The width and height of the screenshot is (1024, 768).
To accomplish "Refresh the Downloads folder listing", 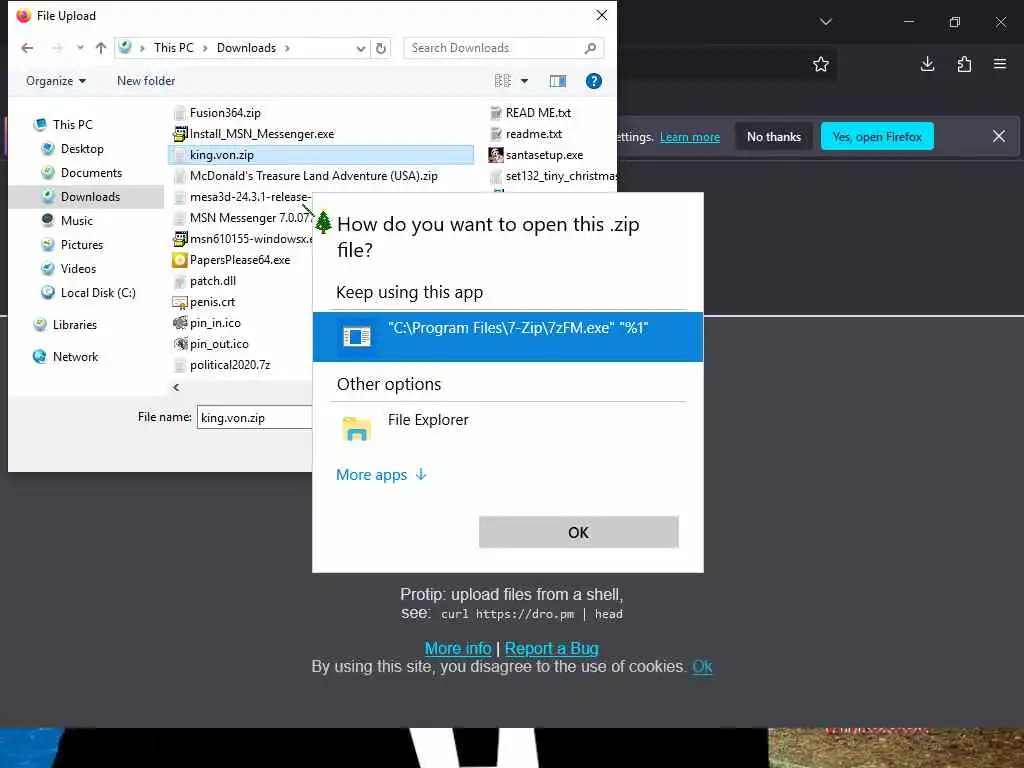I will click(x=381, y=48).
